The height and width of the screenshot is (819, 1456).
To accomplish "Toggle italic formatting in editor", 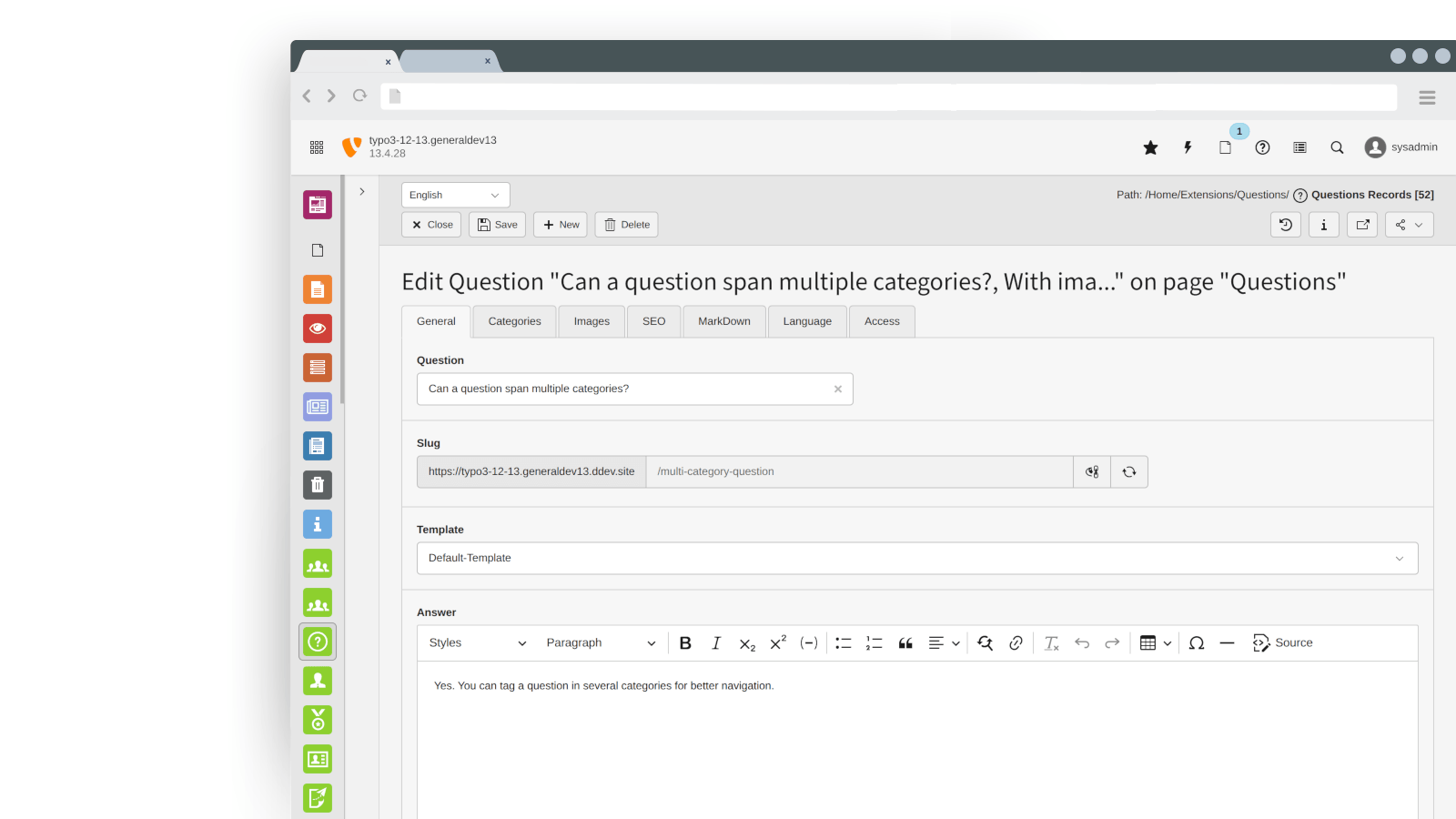I will click(716, 643).
